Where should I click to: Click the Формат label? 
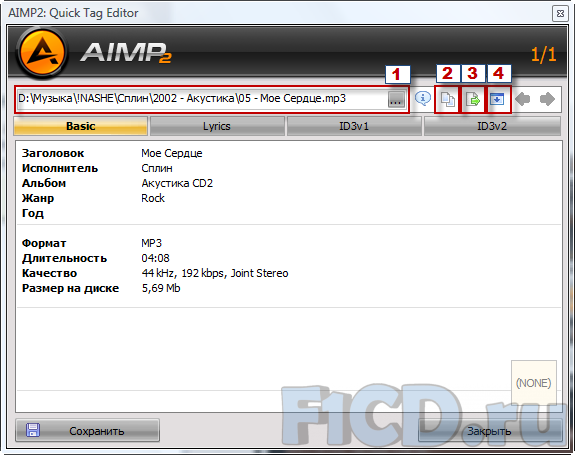tap(44, 243)
